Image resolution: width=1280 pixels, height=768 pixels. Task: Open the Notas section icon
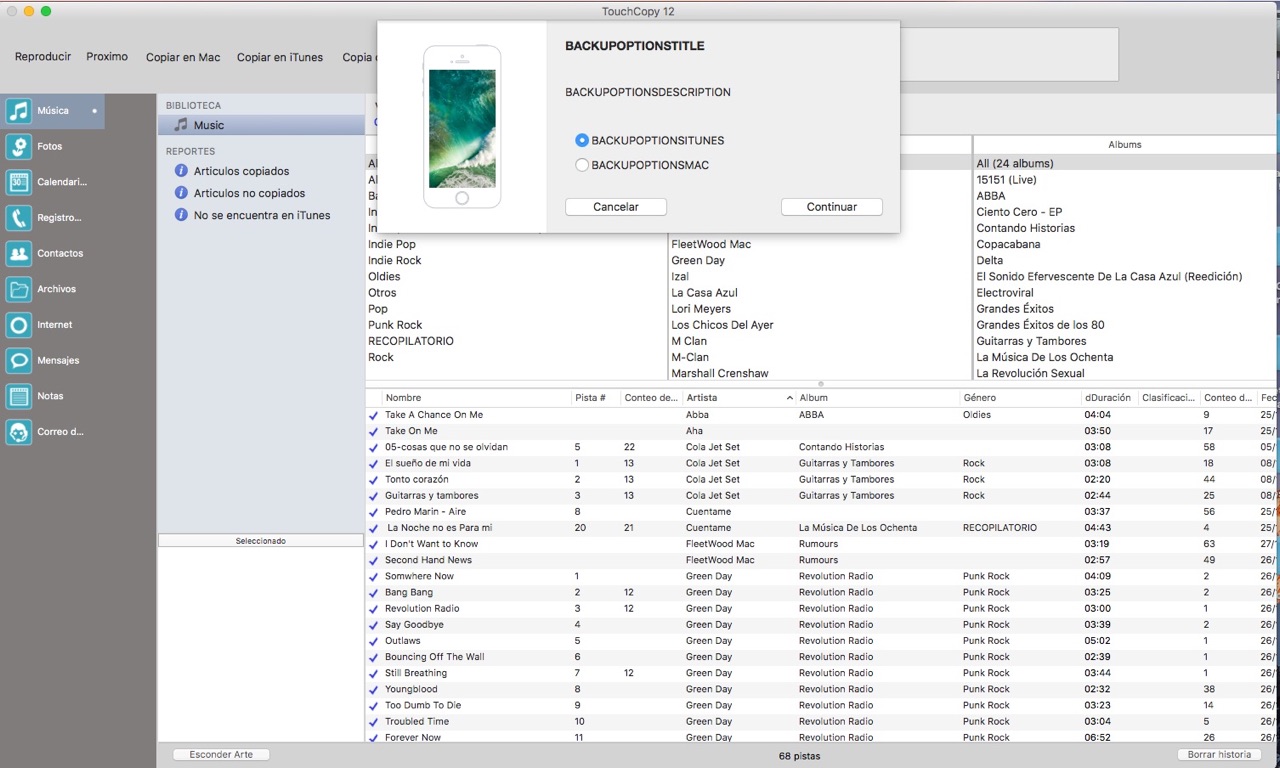18,396
